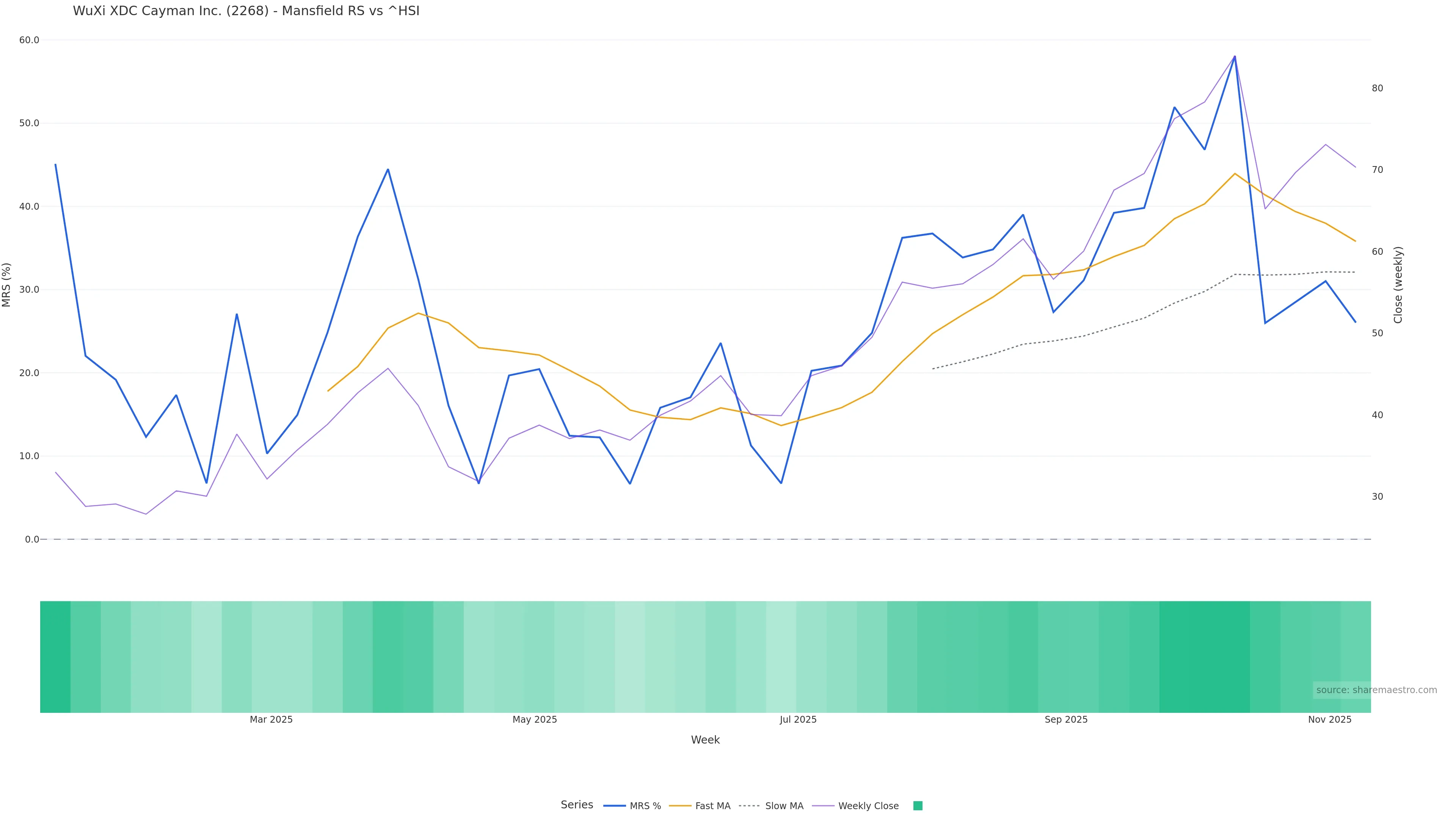This screenshot has height=819, width=1456.
Task: Click the green square legend swatch
Action: click(918, 806)
